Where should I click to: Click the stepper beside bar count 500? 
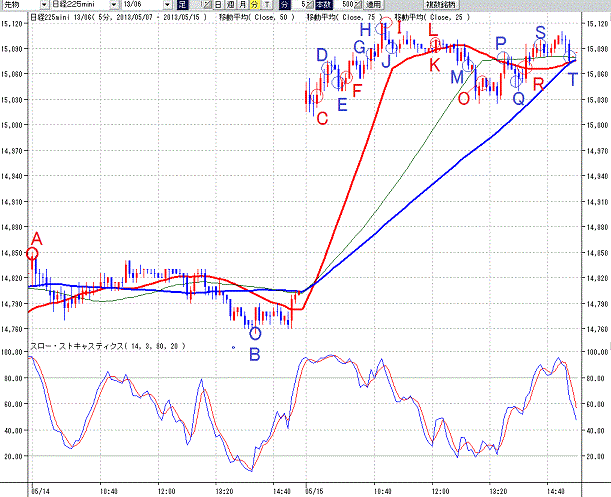coord(358,5)
